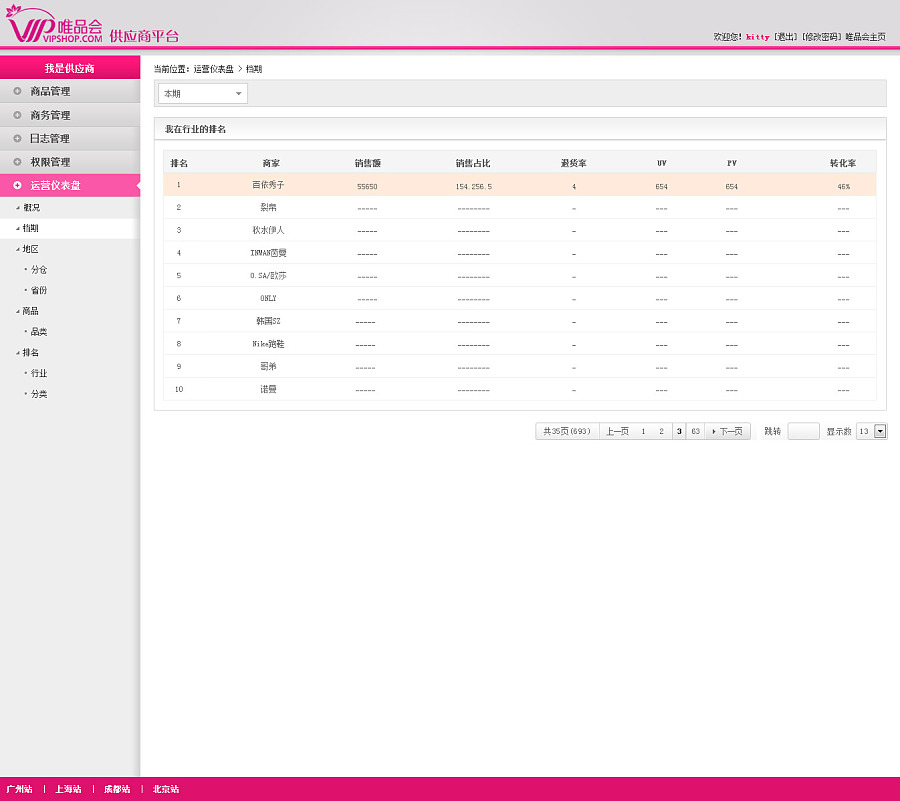Select the O.SA/欧莎 merchant row
This screenshot has width=900, height=801.
[x=519, y=275]
